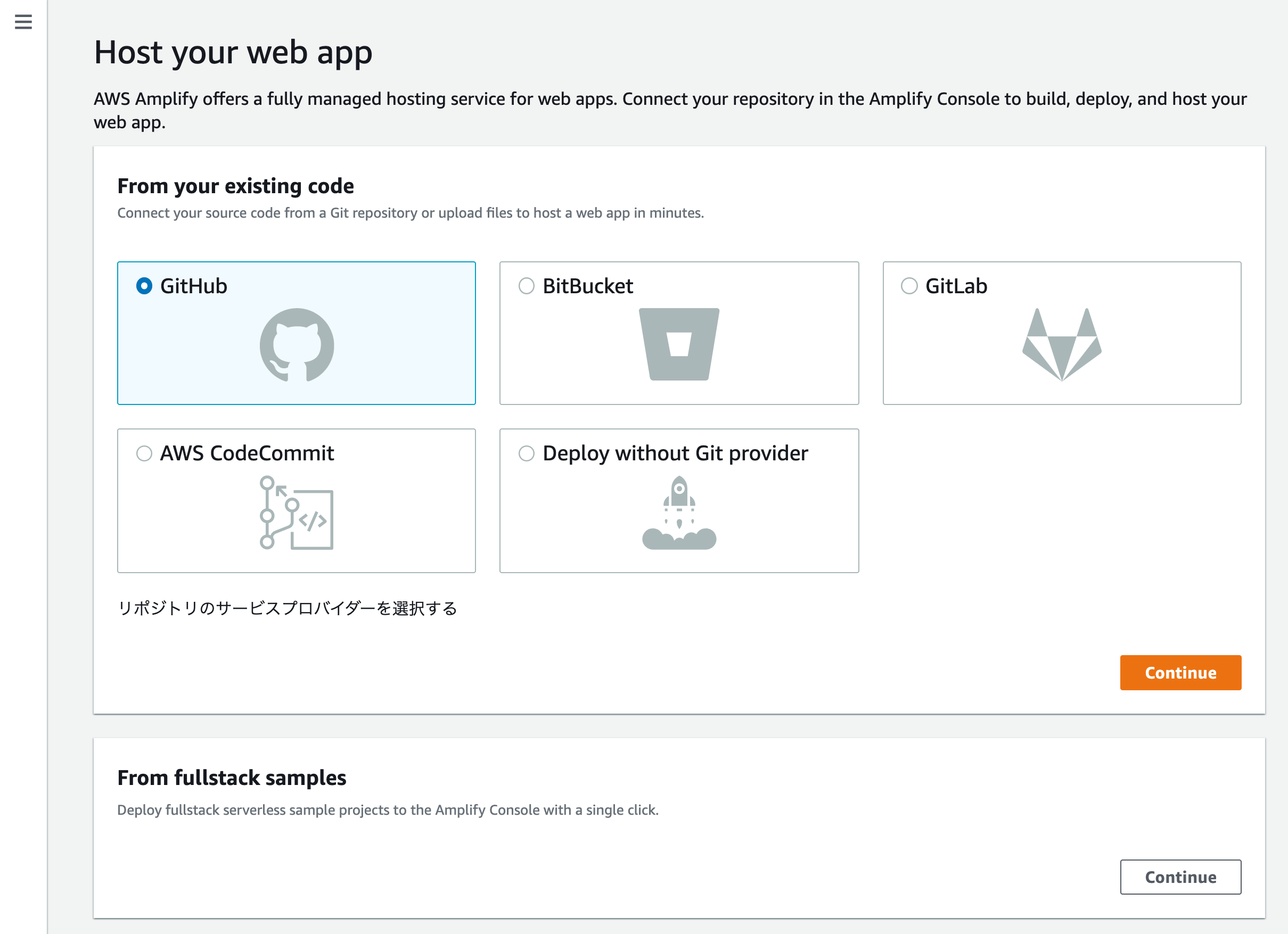Select the BitBucket radio button
This screenshot has height=934, width=1288.
[526, 286]
